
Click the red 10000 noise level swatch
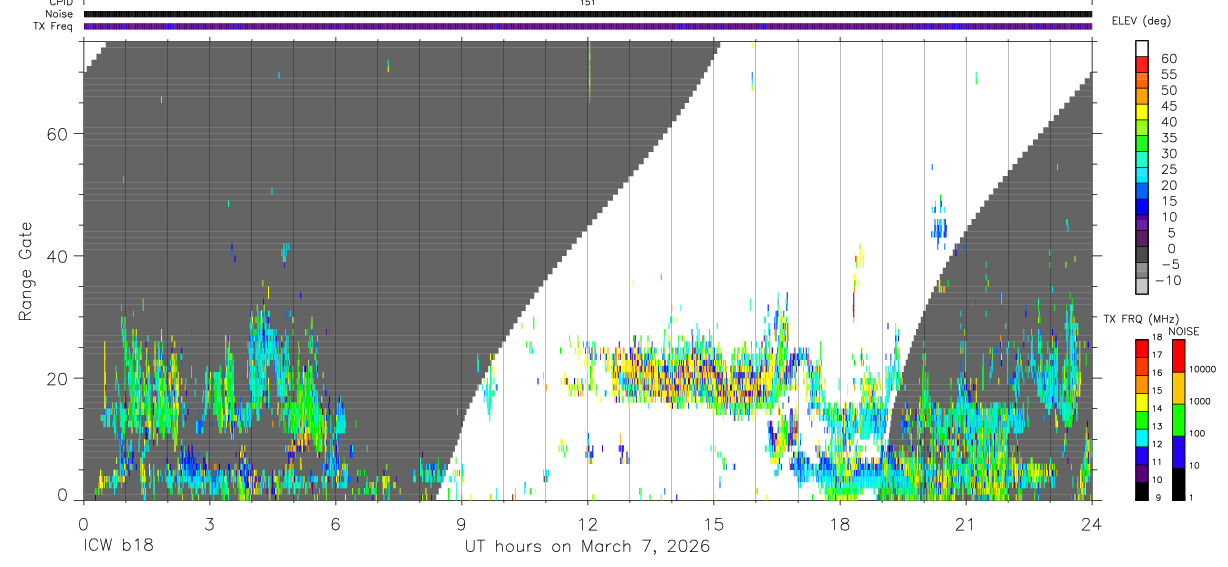click(1178, 356)
